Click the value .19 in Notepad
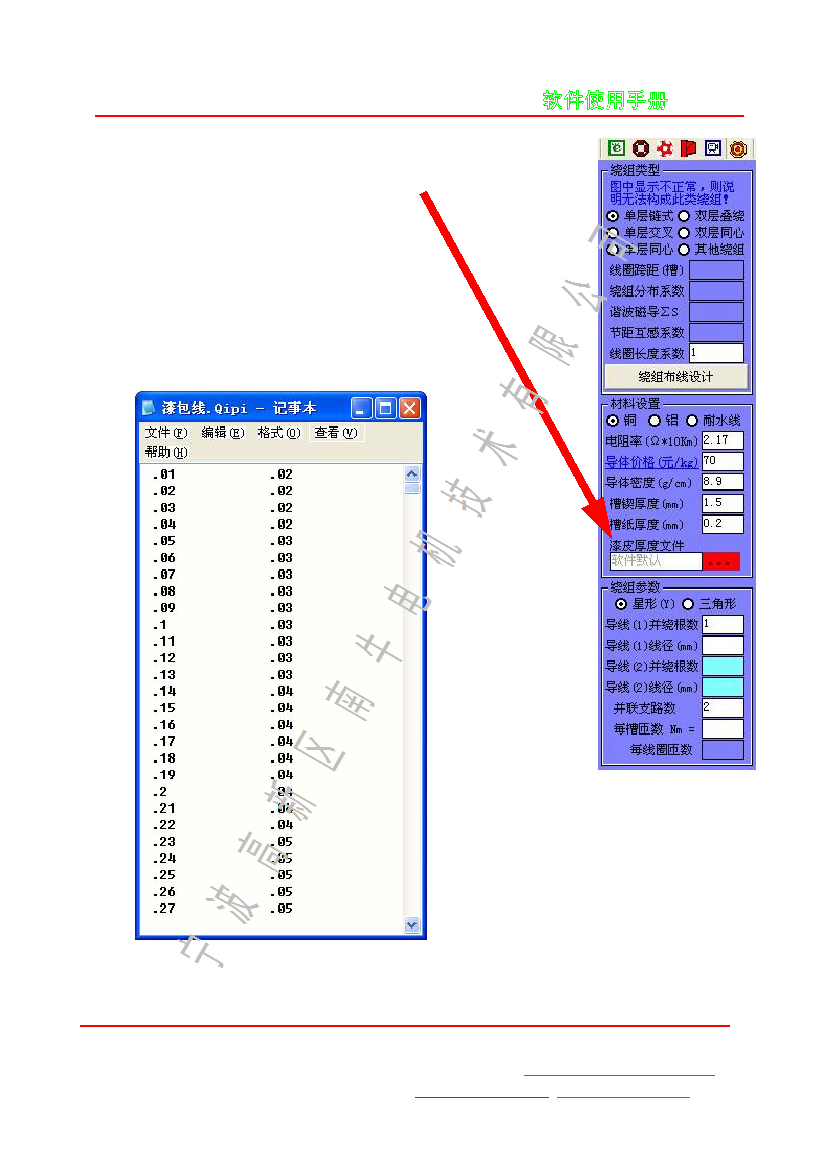Viewport: 826px width, 1169px height. click(x=164, y=775)
